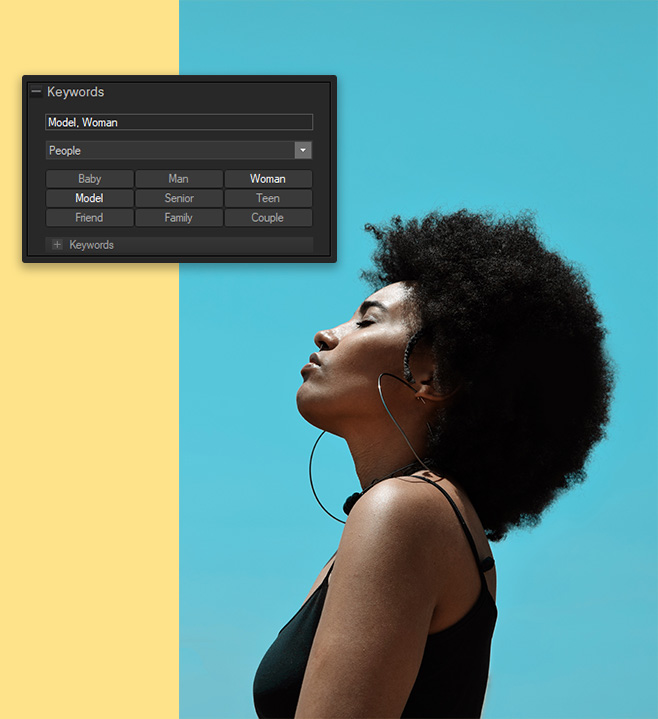Add the Teen keyword
Screen dimensions: 658x719
tap(267, 198)
